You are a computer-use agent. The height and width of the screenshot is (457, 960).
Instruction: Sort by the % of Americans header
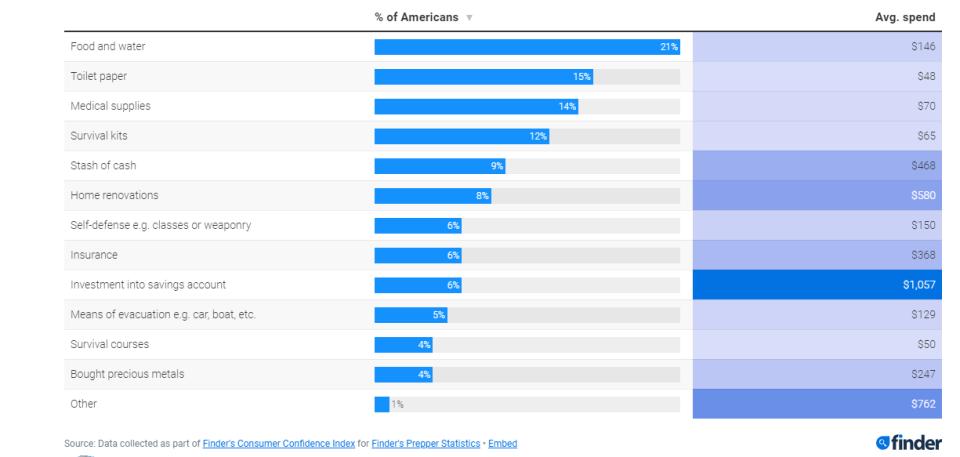pos(417,18)
